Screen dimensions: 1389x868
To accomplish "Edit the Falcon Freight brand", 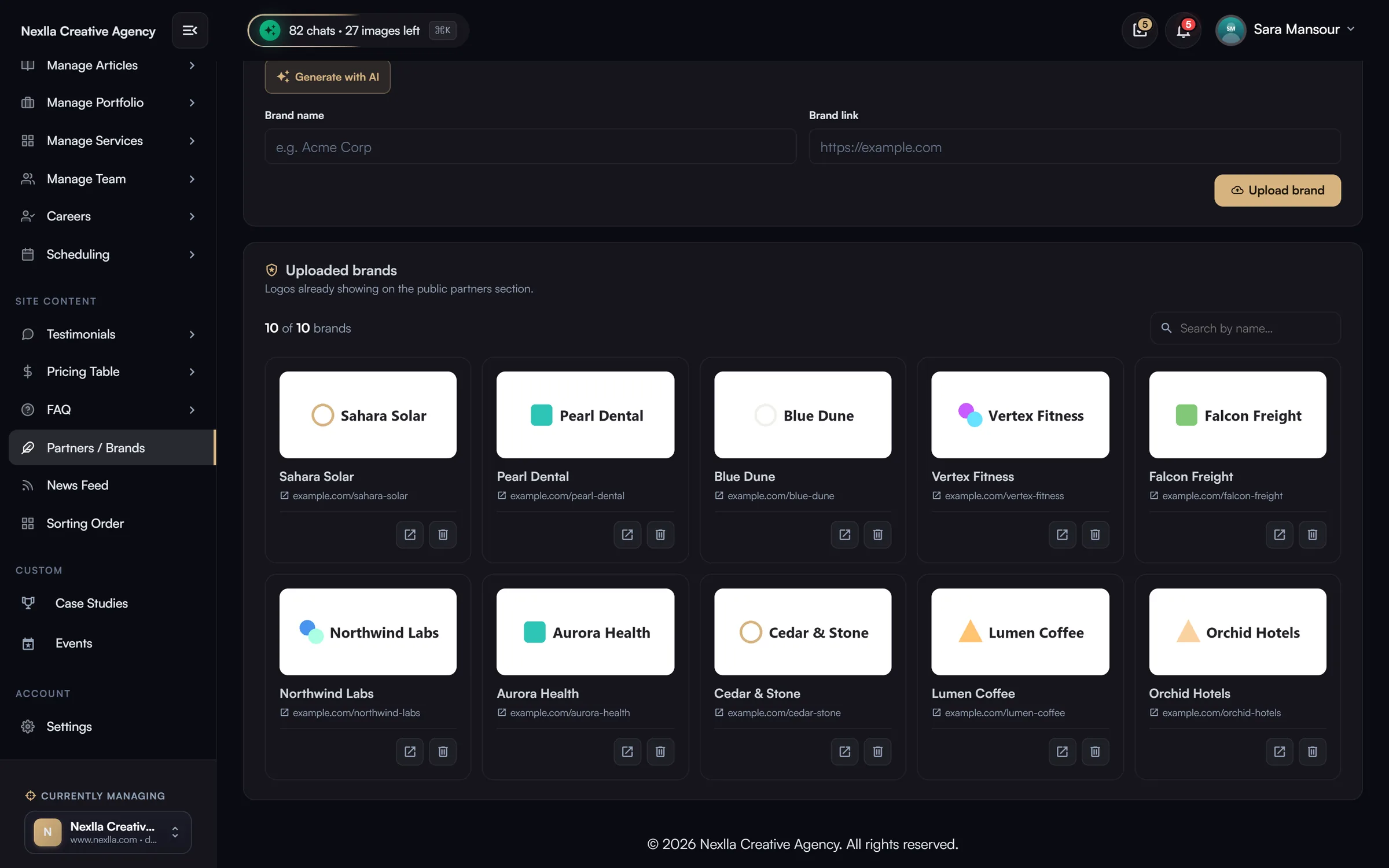I will (1280, 534).
